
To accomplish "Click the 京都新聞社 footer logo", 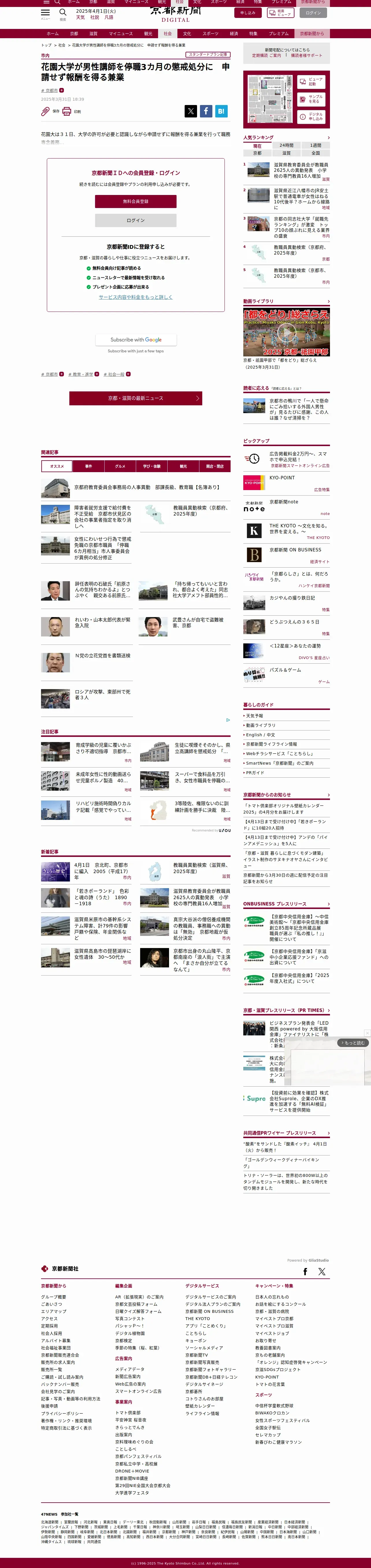I will tap(60, 1269).
